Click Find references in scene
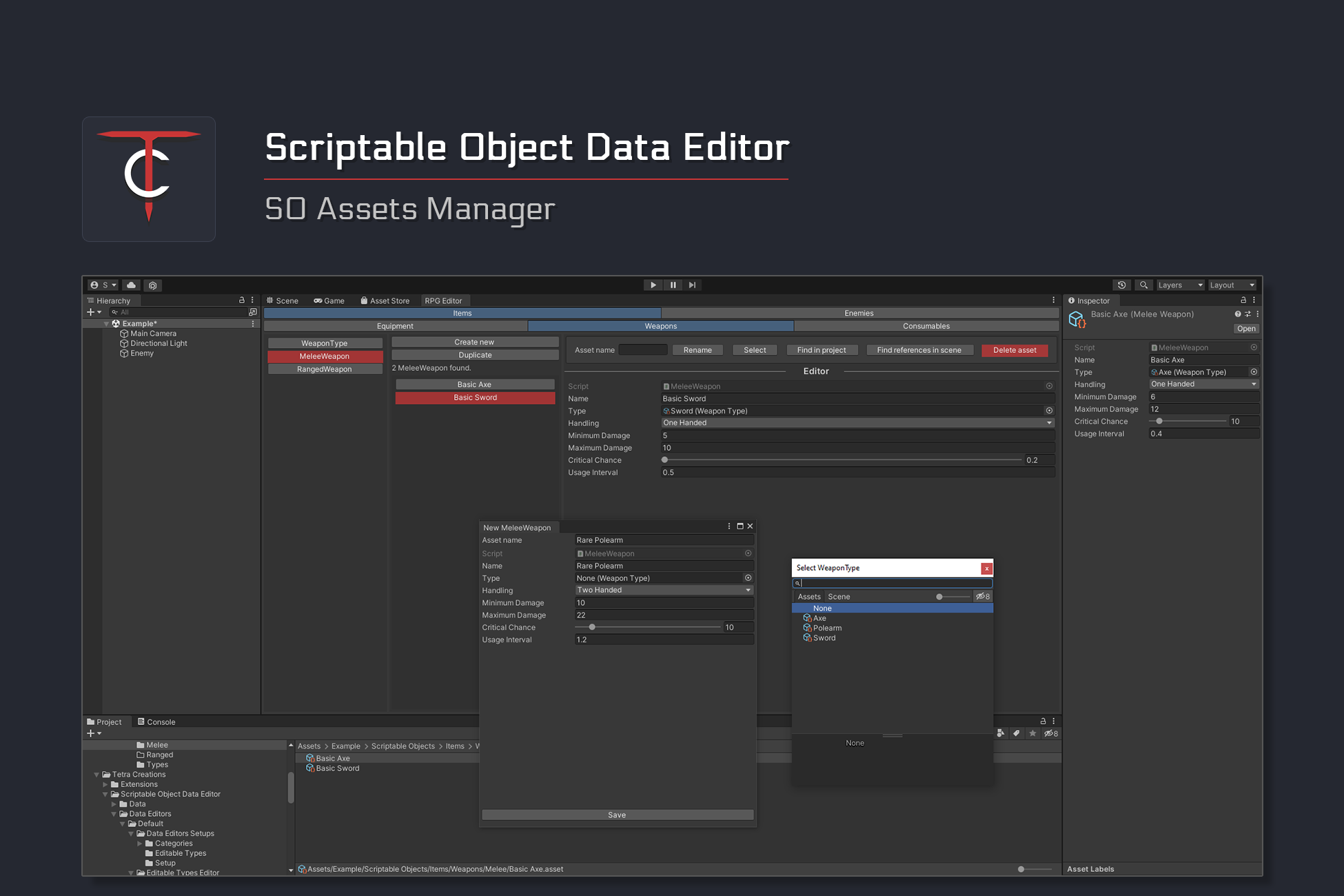Image resolution: width=1344 pixels, height=896 pixels. (x=919, y=350)
